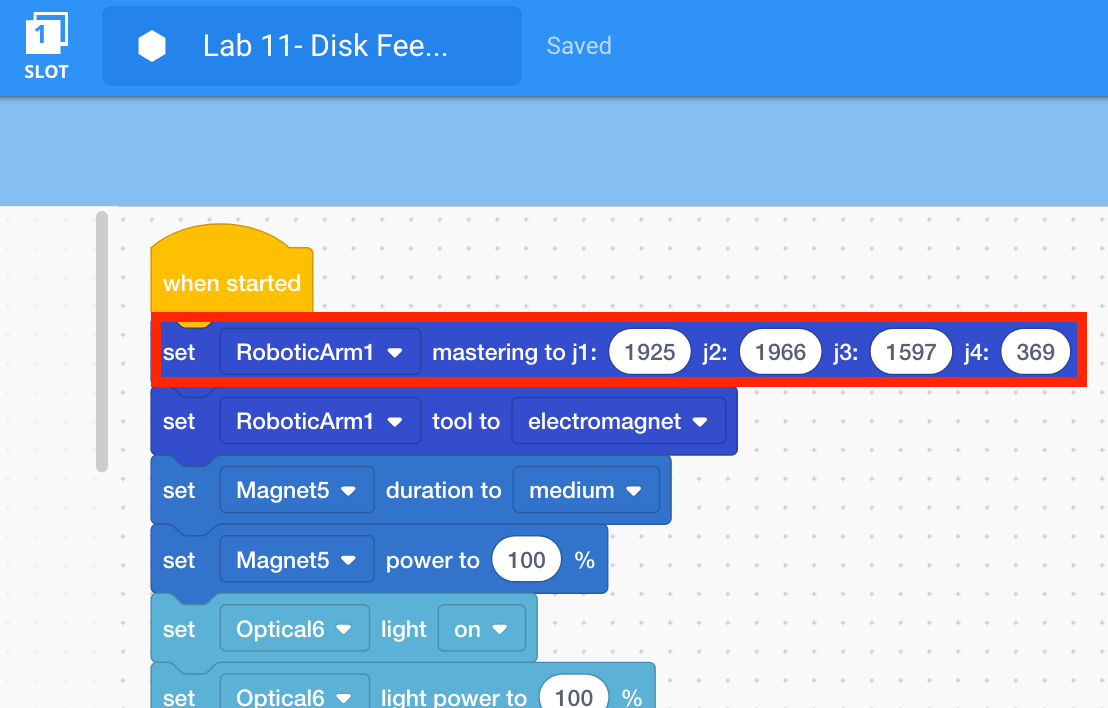Edit the j4 value 369
The image size is (1108, 708).
(1035, 352)
